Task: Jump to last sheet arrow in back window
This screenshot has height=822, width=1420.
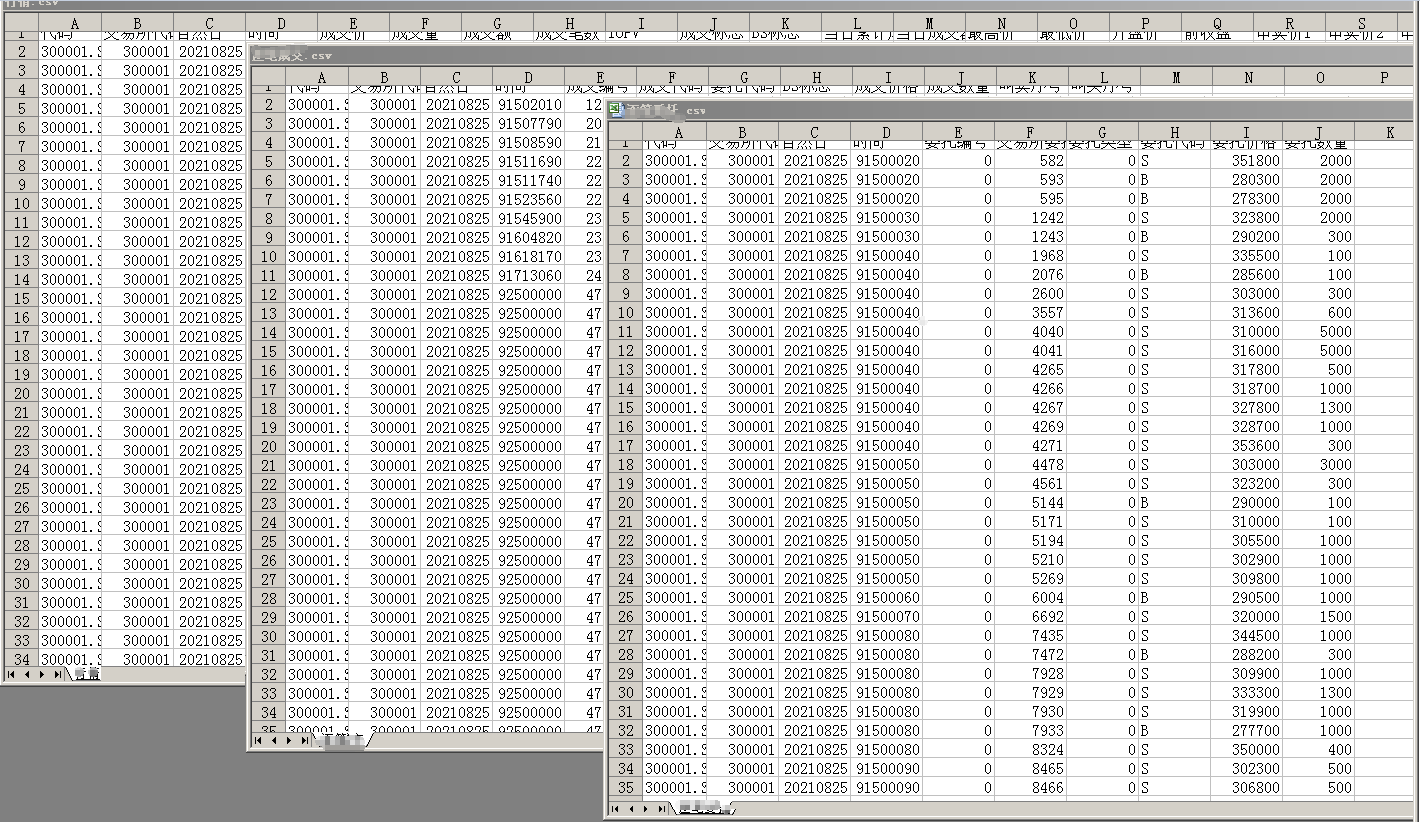Action: pos(58,674)
